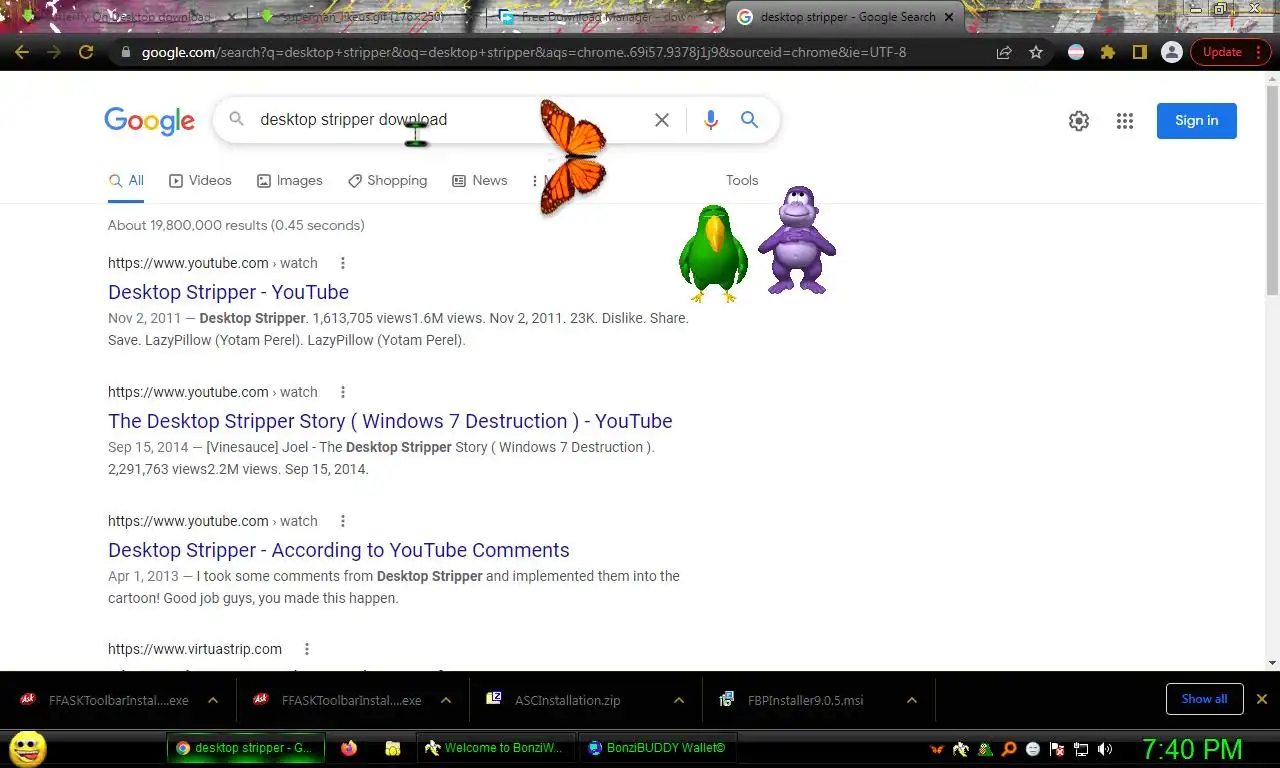Open The Desktop Stripper Story result link
1280x768 pixels.
click(x=390, y=421)
